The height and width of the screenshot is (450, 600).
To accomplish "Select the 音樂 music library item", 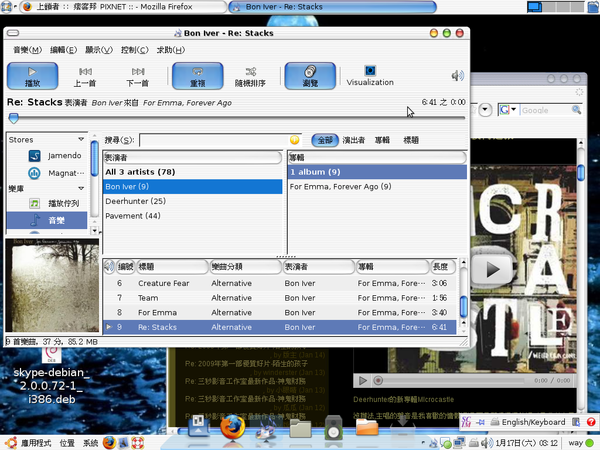I will [47, 220].
